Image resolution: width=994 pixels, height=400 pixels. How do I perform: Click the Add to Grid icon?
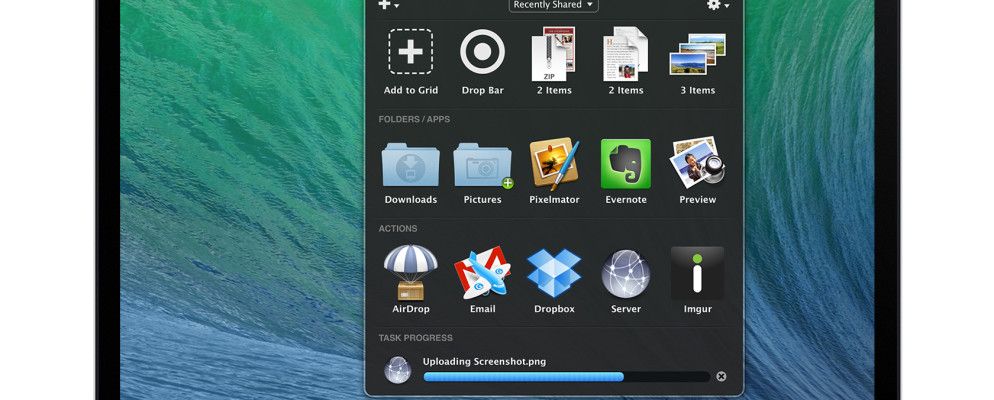pyautogui.click(x=410, y=53)
